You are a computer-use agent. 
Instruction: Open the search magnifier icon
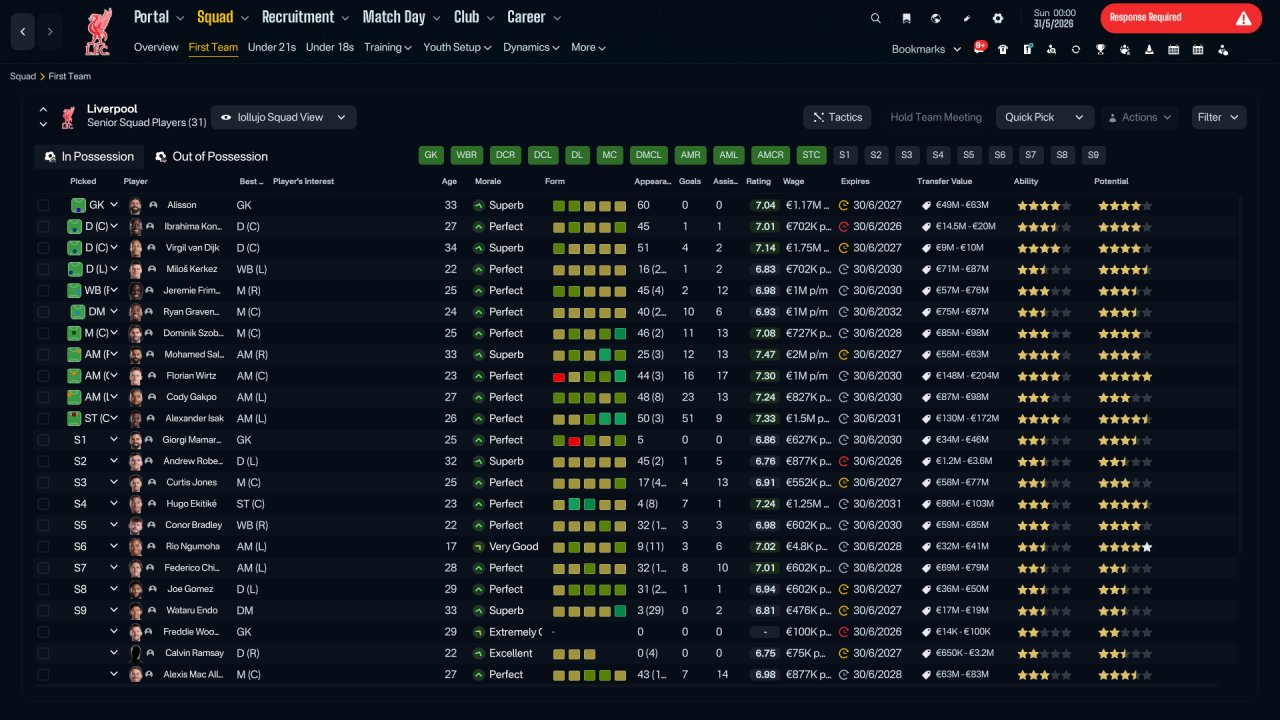pos(876,18)
